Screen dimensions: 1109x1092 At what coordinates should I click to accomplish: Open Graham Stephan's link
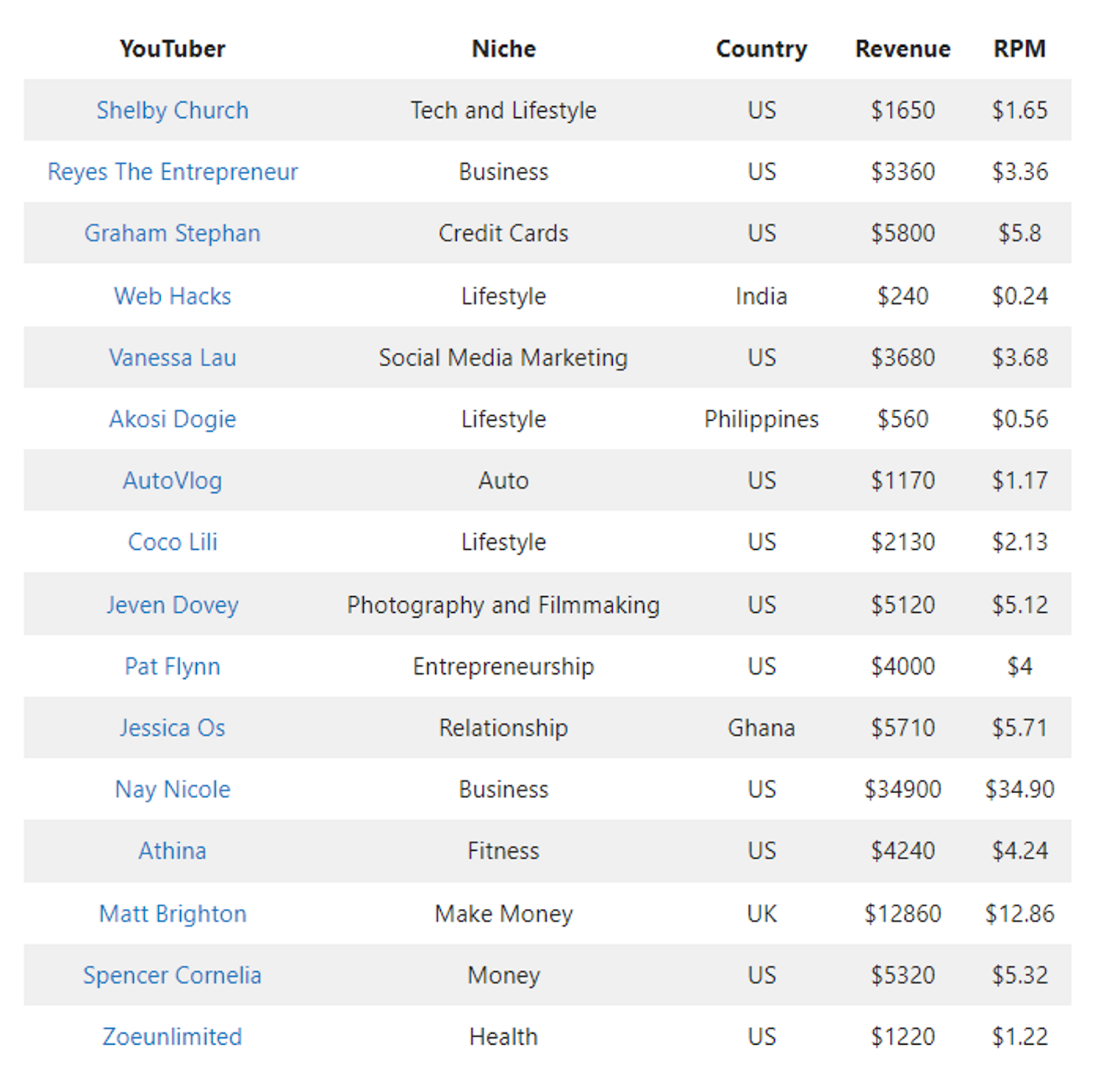pos(172,233)
